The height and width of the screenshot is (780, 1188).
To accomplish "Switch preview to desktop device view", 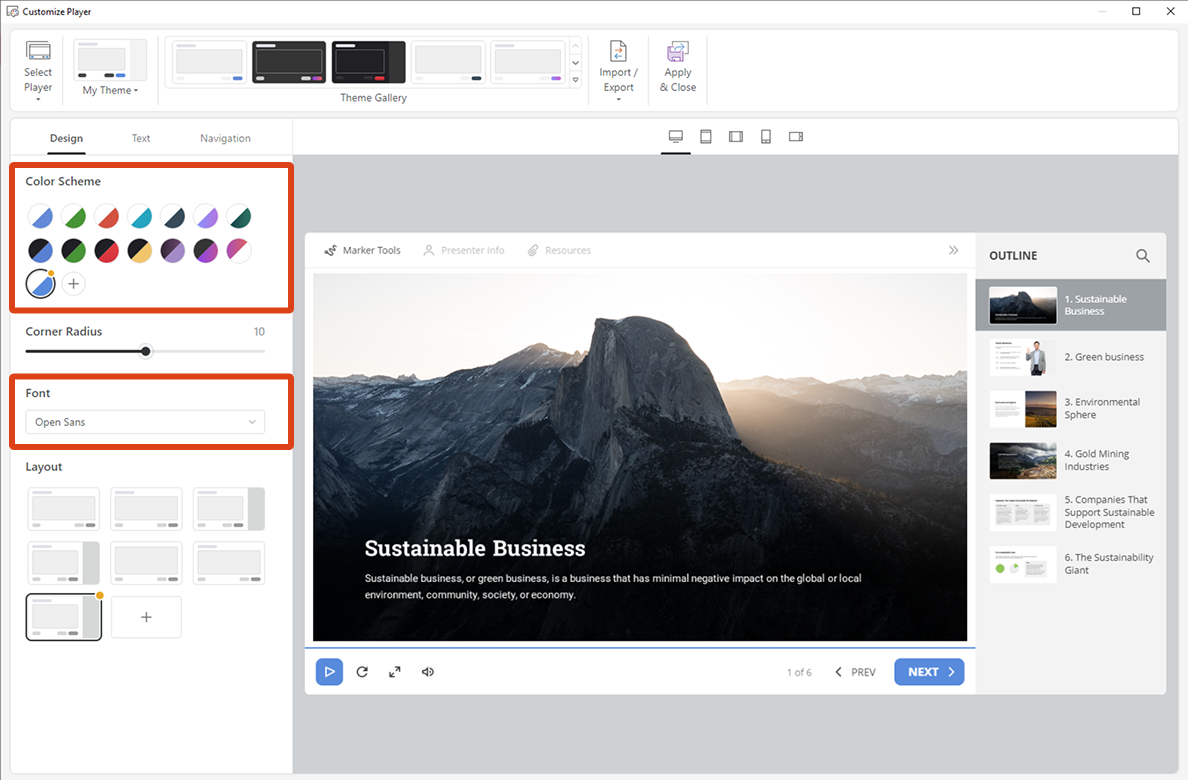I will (676, 137).
